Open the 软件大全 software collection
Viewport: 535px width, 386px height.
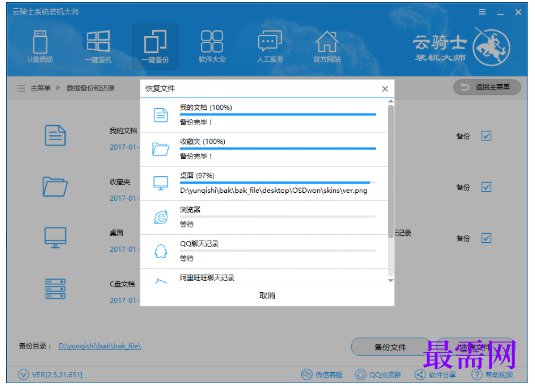click(212, 47)
